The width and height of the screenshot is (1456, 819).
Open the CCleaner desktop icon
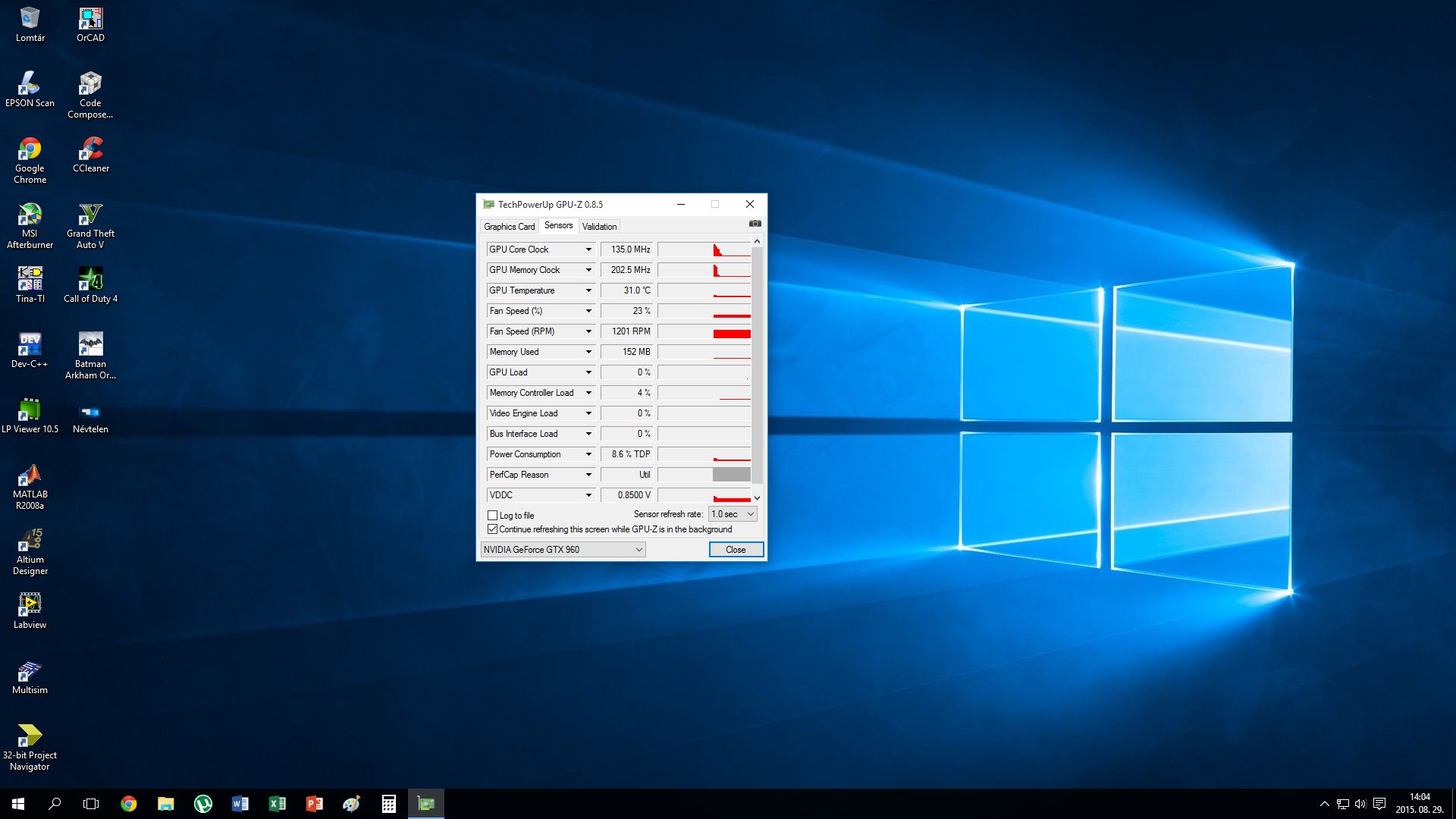[90, 155]
